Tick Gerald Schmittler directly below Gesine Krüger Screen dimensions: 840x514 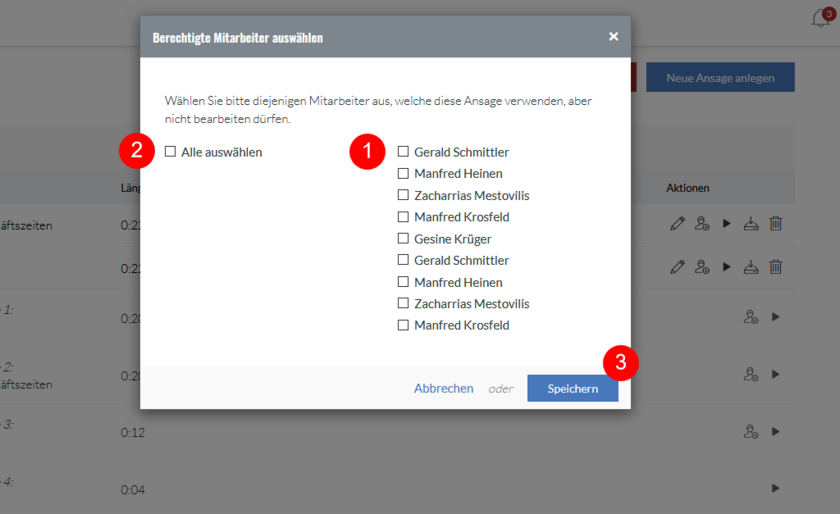click(403, 259)
